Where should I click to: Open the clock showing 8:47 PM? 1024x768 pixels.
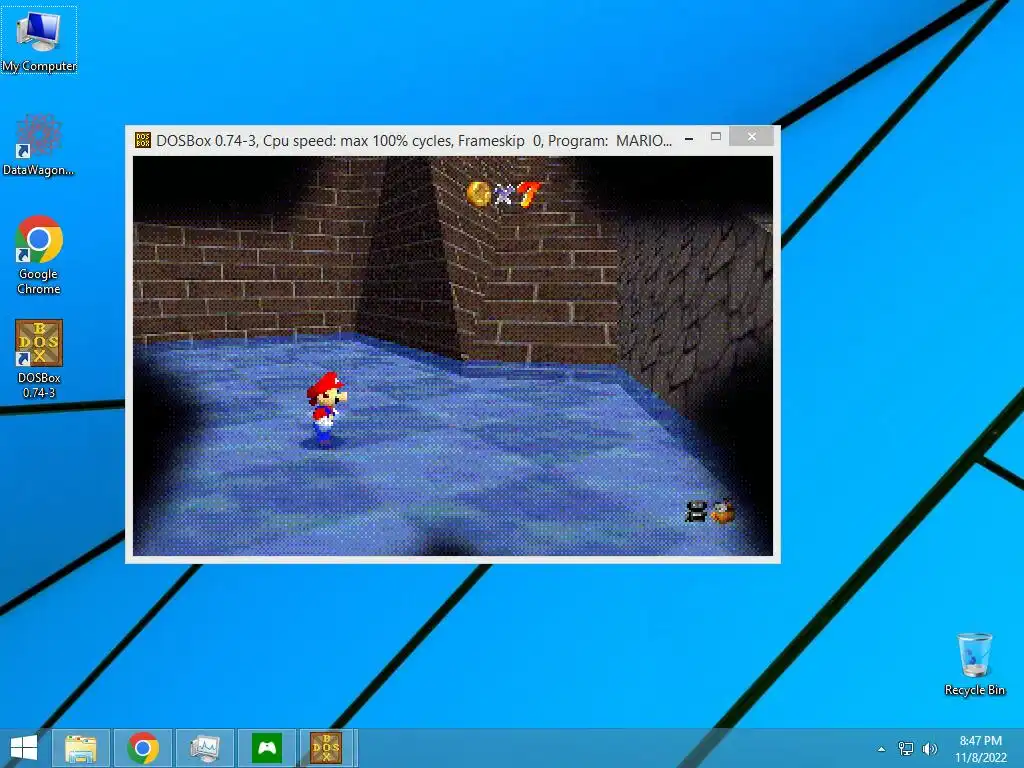pos(980,741)
